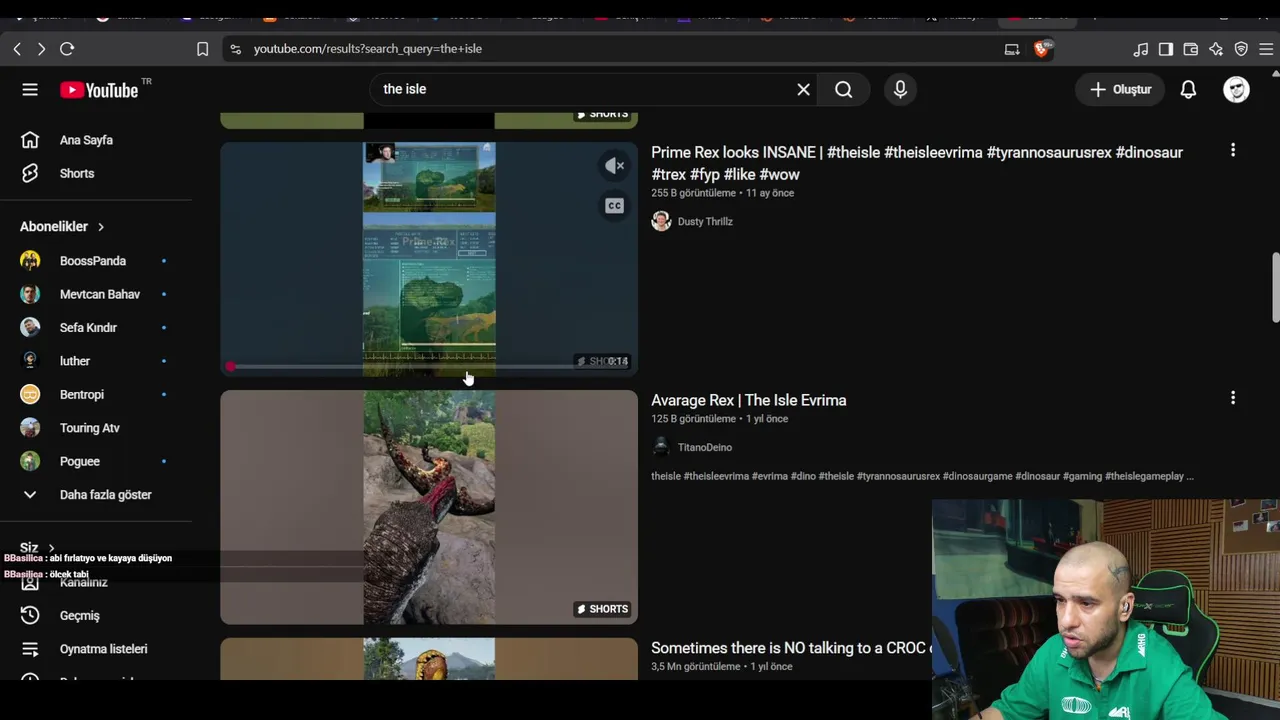Open the Sometimes there is NO talking title
The width and height of the screenshot is (1280, 720).
pos(790,648)
